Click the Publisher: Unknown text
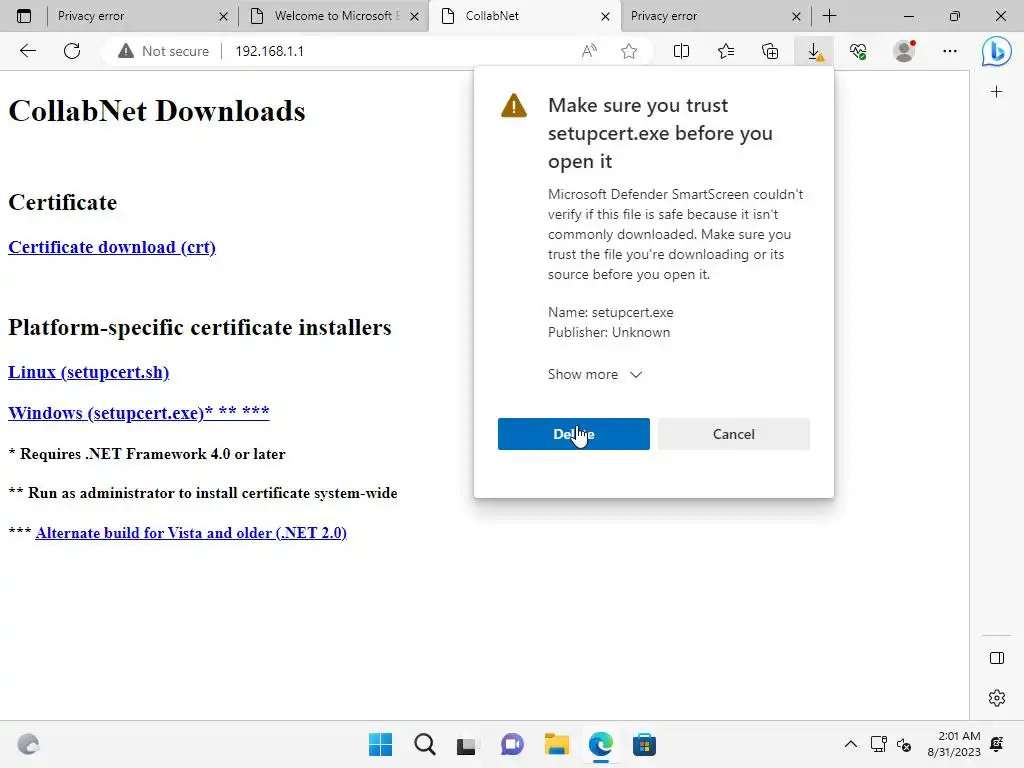Screen dimensions: 1024x768 pos(609,332)
